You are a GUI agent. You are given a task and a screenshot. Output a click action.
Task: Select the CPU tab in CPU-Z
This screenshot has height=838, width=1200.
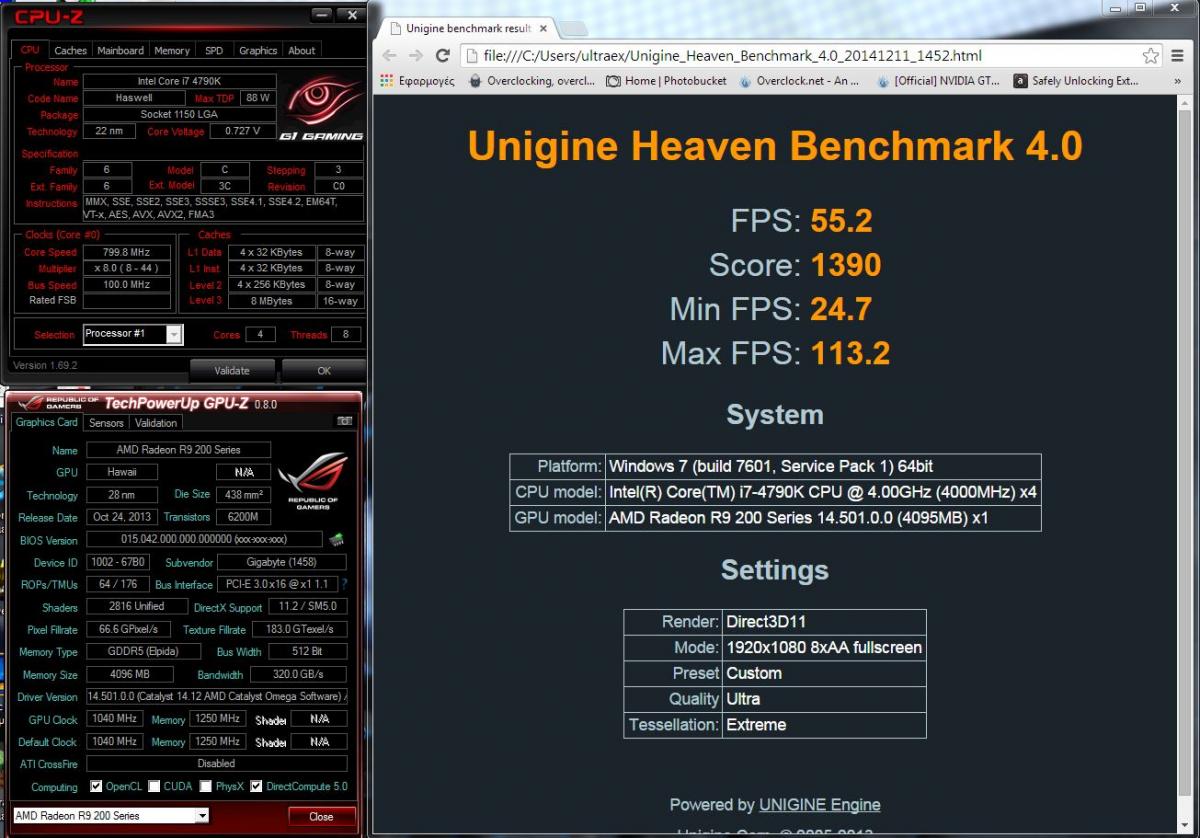click(30, 50)
